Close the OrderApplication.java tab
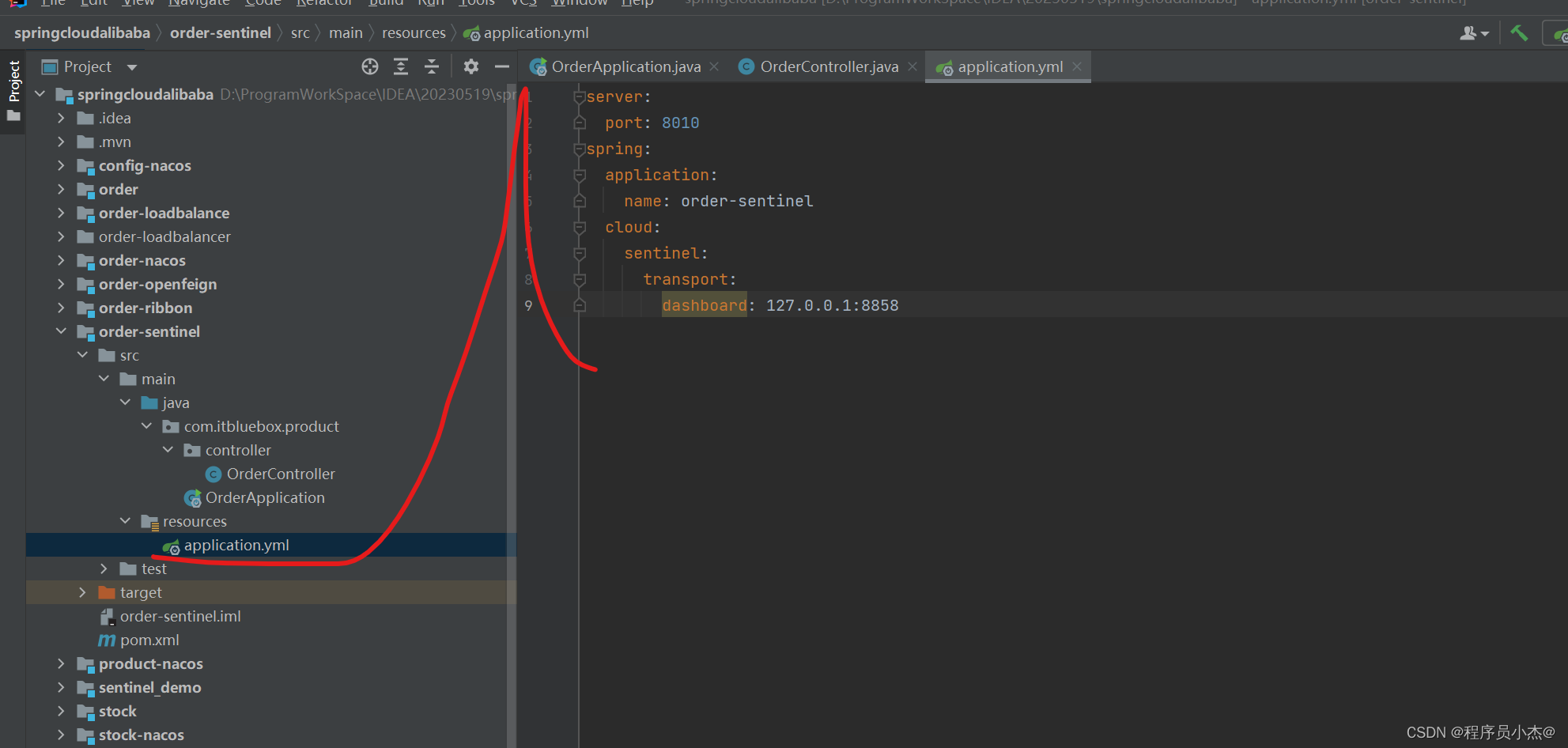This screenshot has width=1568, height=748. tap(714, 66)
